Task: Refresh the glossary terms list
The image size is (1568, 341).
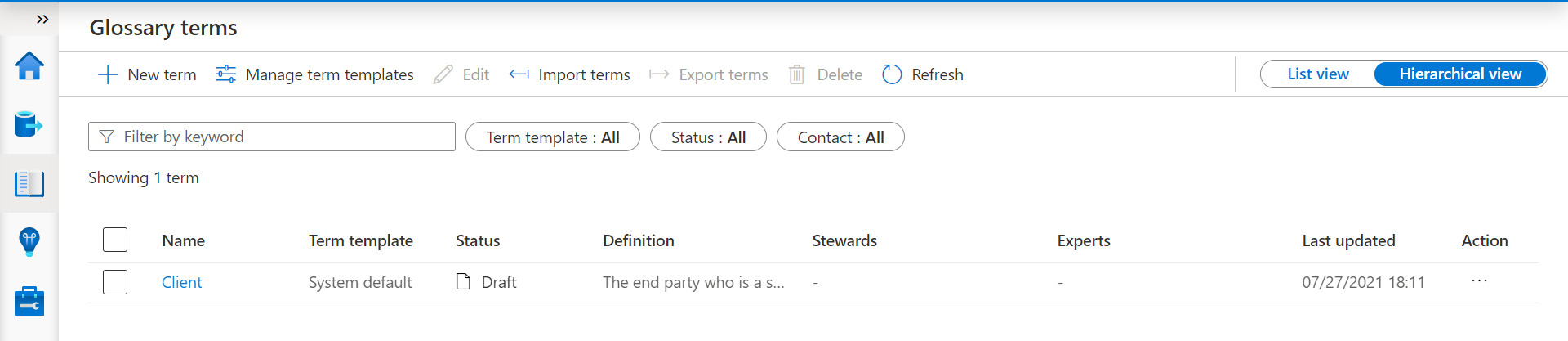Action: (x=923, y=74)
